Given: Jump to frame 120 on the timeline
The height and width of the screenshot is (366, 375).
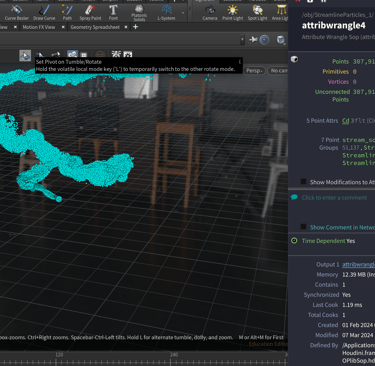Looking at the screenshot, I should click(59, 354).
